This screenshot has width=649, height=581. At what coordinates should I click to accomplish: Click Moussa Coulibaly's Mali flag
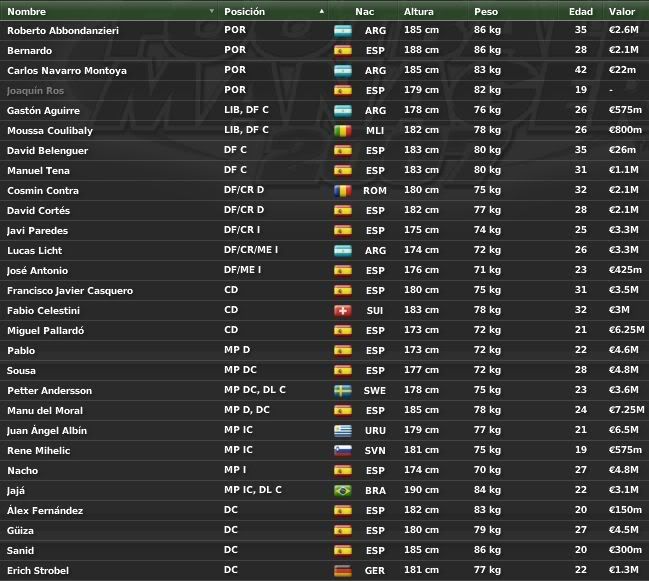[343, 131]
